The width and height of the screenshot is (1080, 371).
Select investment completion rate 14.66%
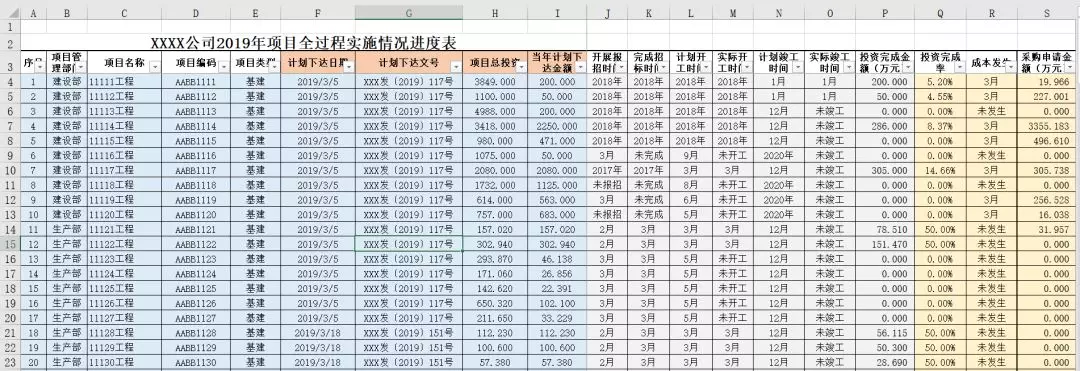940,171
